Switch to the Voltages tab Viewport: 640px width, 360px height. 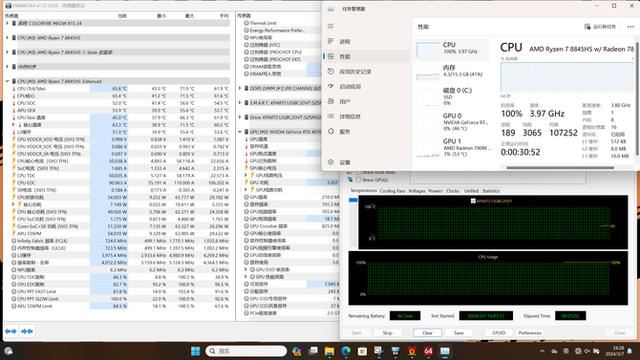click(x=416, y=191)
